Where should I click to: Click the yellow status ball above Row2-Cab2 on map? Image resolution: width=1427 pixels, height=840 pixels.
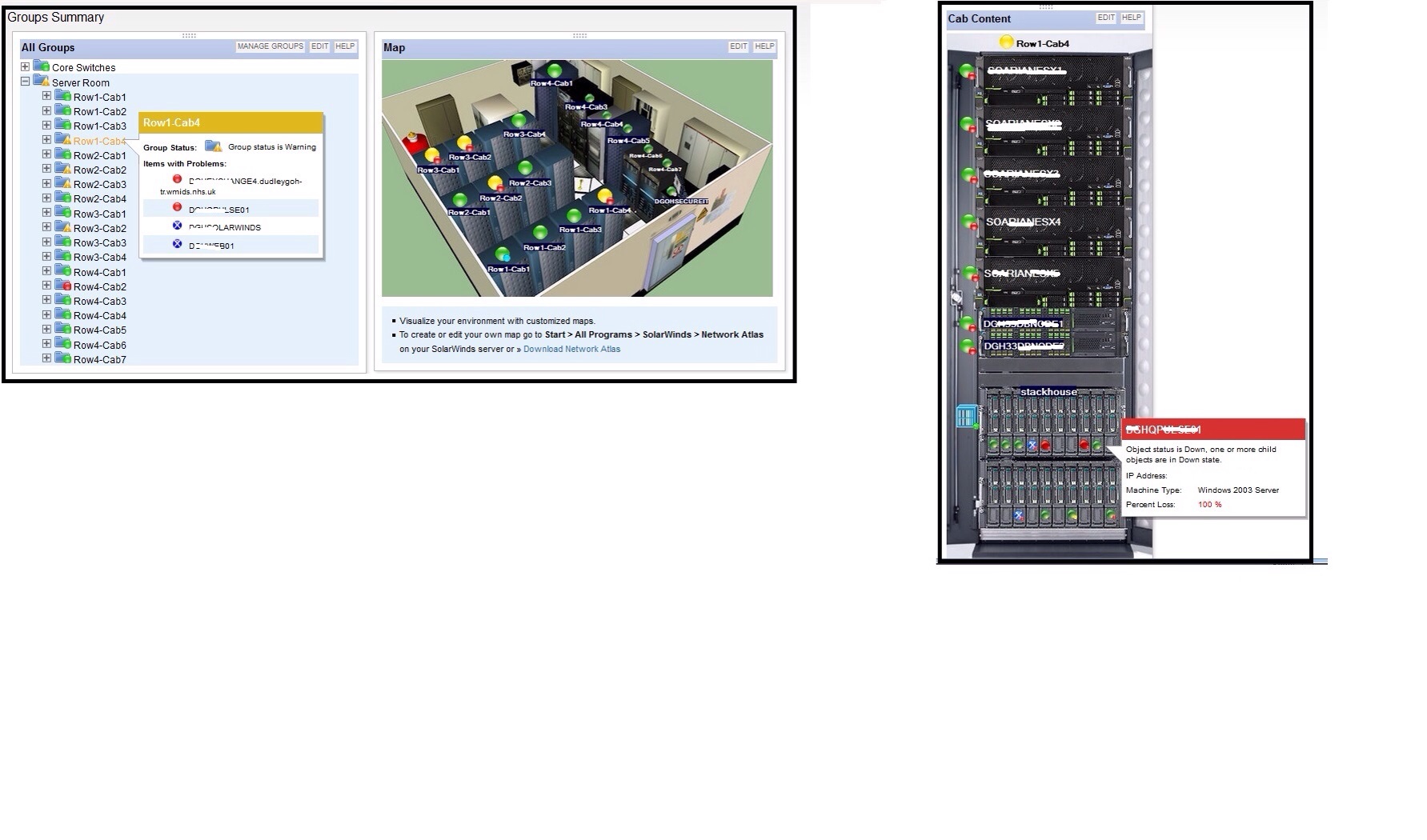(x=495, y=183)
